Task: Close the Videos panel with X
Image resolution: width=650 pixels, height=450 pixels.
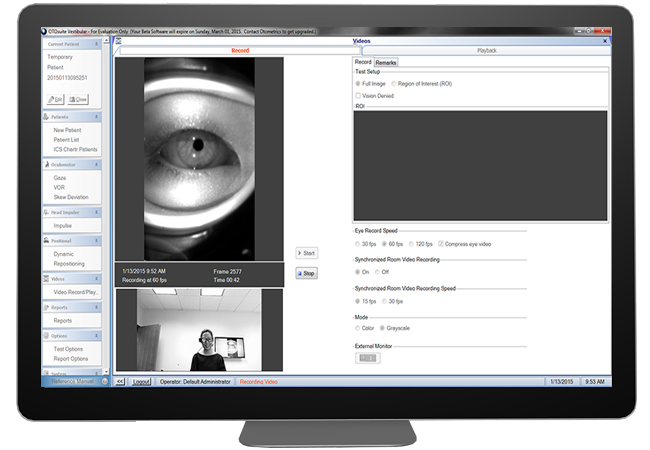Action: [605, 41]
